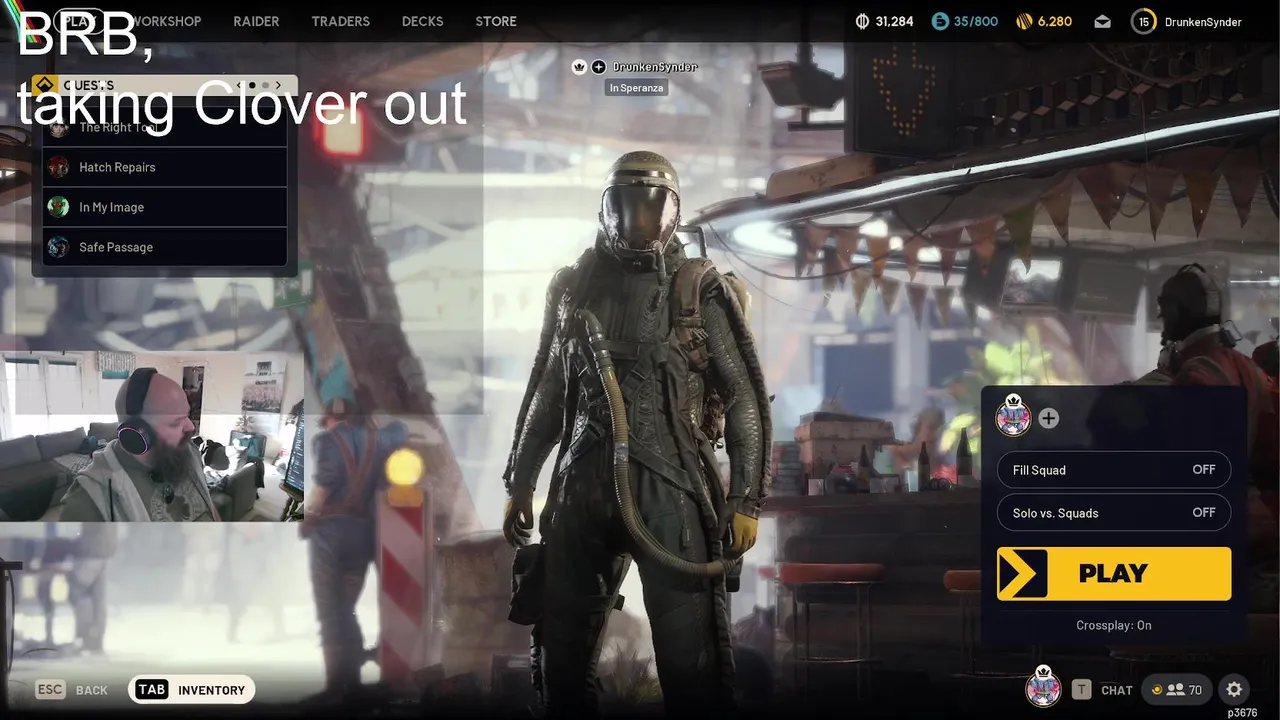Click the level 15 progress ring

pyautogui.click(x=1143, y=21)
